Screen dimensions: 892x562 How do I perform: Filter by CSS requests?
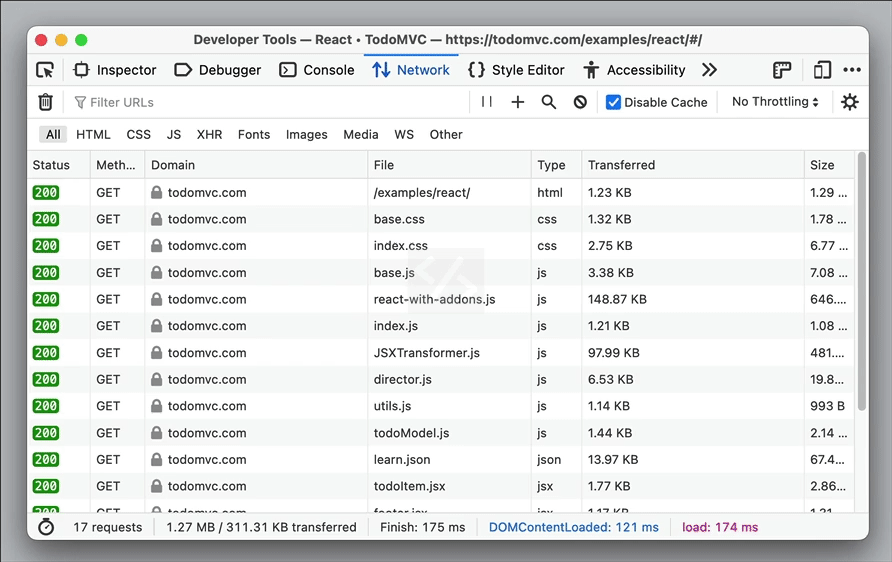(x=139, y=135)
